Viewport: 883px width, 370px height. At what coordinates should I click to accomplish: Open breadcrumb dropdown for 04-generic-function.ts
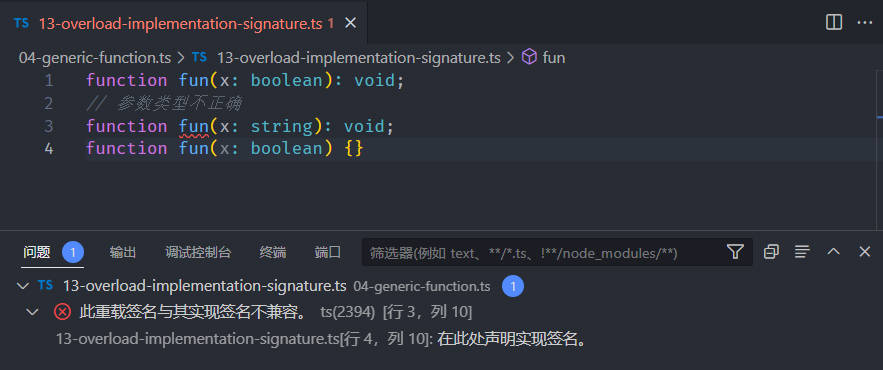coord(95,57)
